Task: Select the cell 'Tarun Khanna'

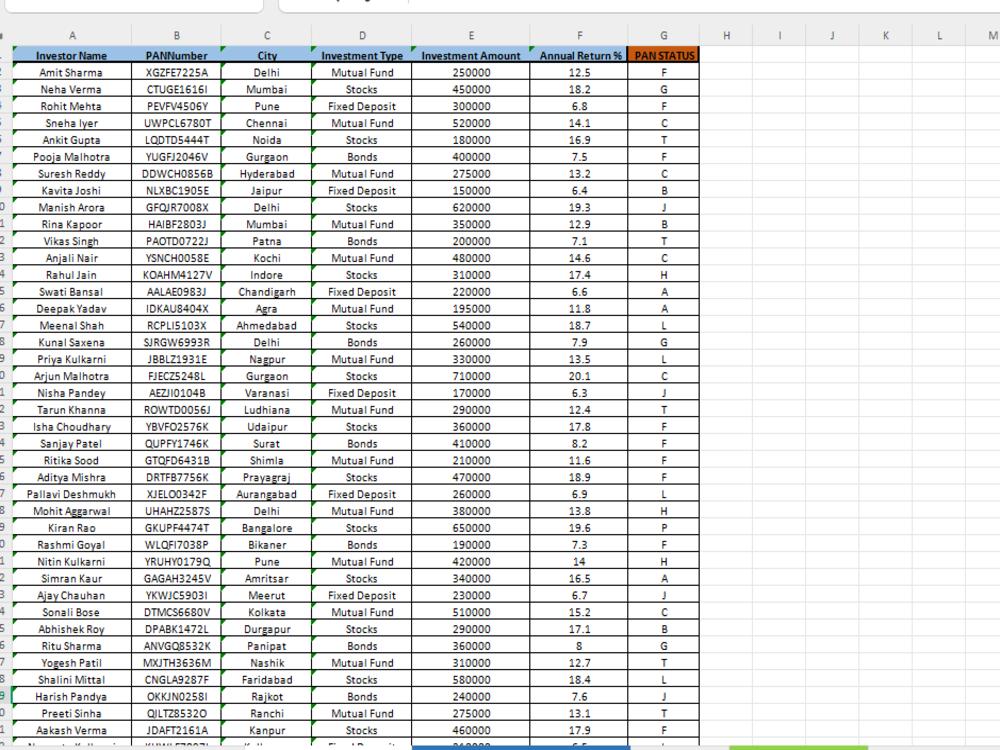Action: 72,410
